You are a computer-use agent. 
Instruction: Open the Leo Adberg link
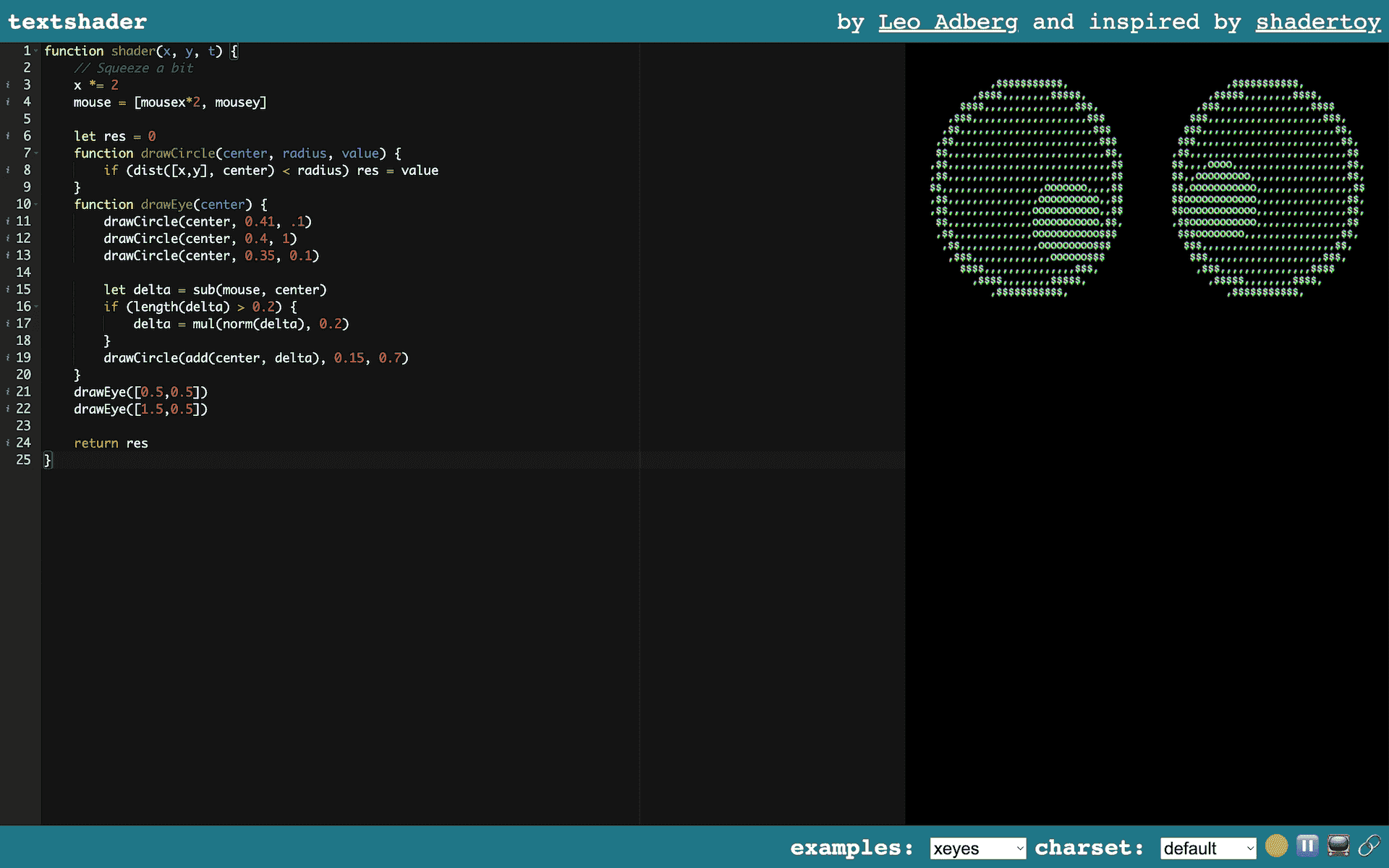coord(948,22)
